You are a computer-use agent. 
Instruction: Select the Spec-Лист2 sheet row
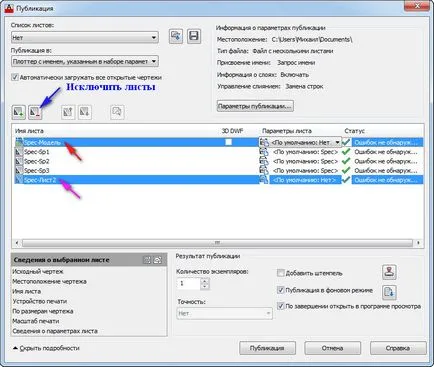[x=218, y=180]
